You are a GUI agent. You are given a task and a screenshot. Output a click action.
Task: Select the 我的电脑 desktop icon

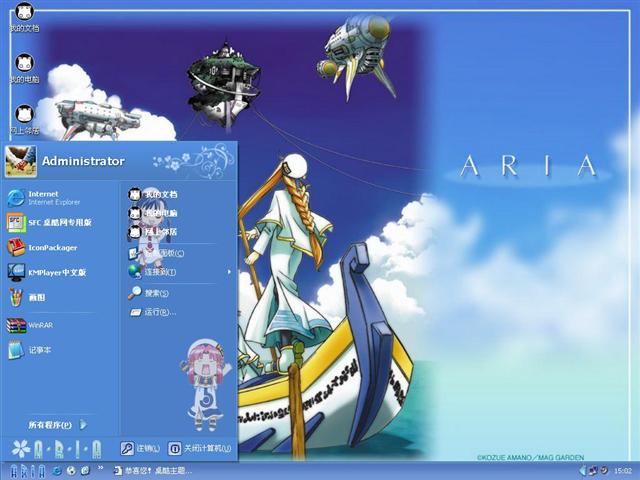[x=24, y=69]
